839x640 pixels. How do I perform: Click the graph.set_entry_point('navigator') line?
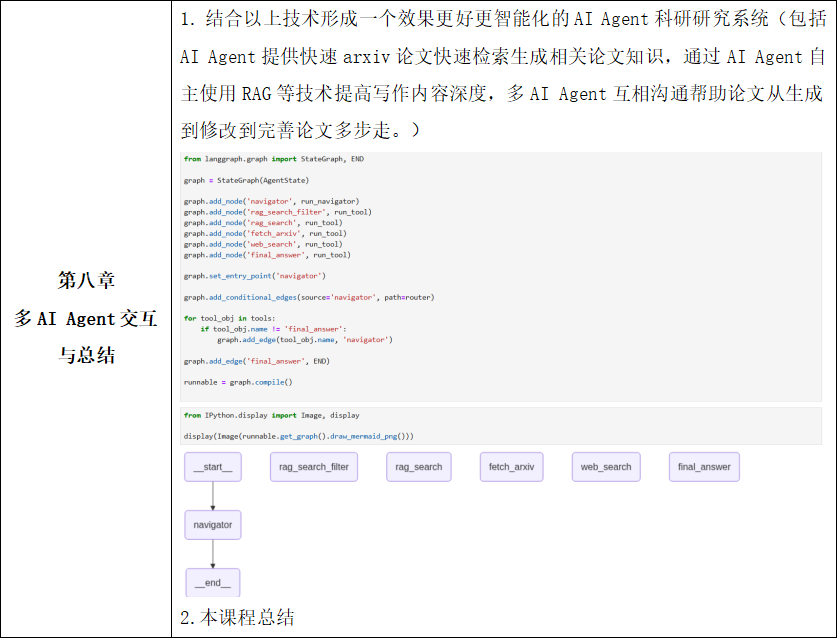pos(255,276)
